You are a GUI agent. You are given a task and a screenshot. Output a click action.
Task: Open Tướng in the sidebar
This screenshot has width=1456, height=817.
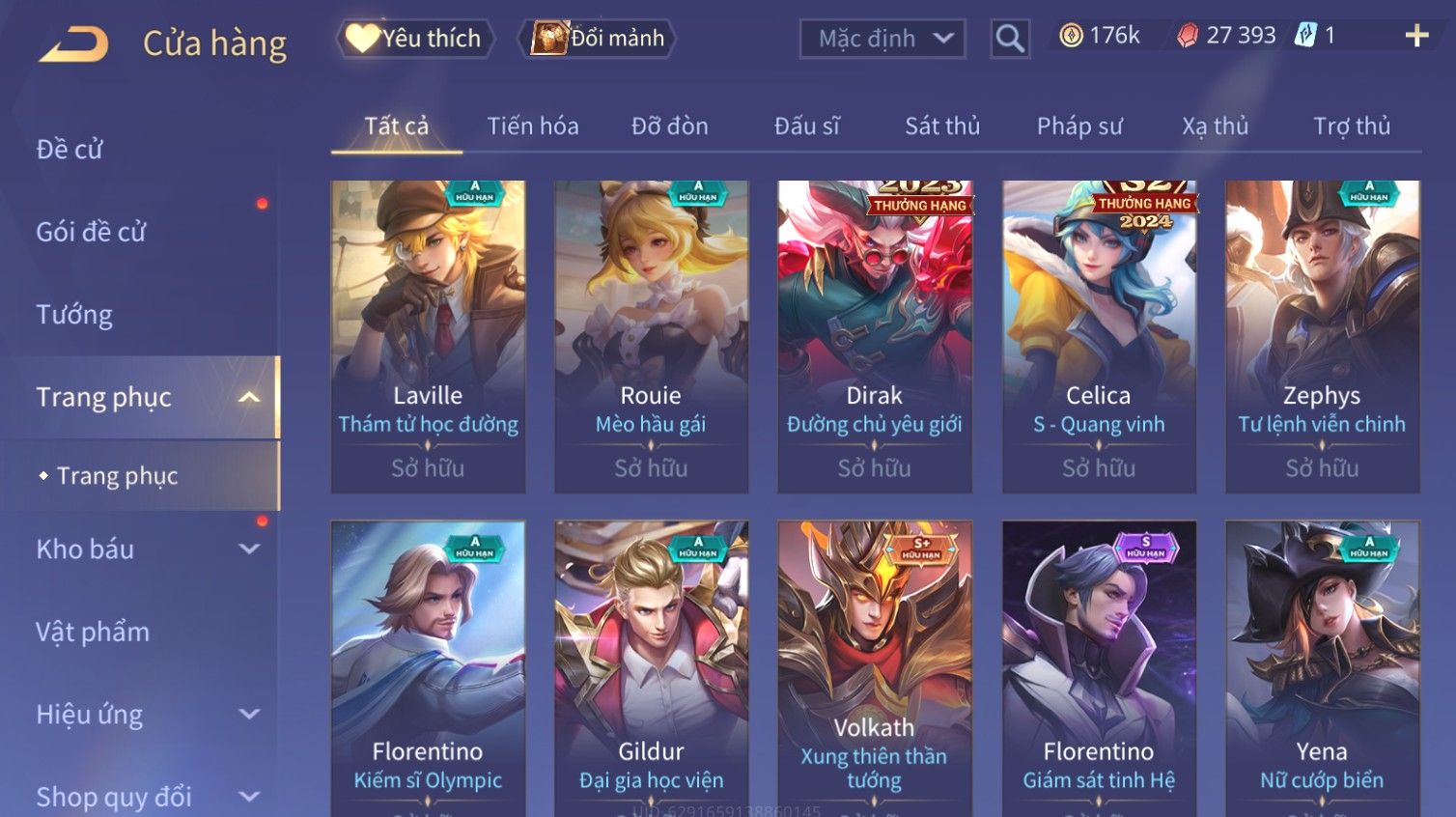pyautogui.click(x=74, y=315)
